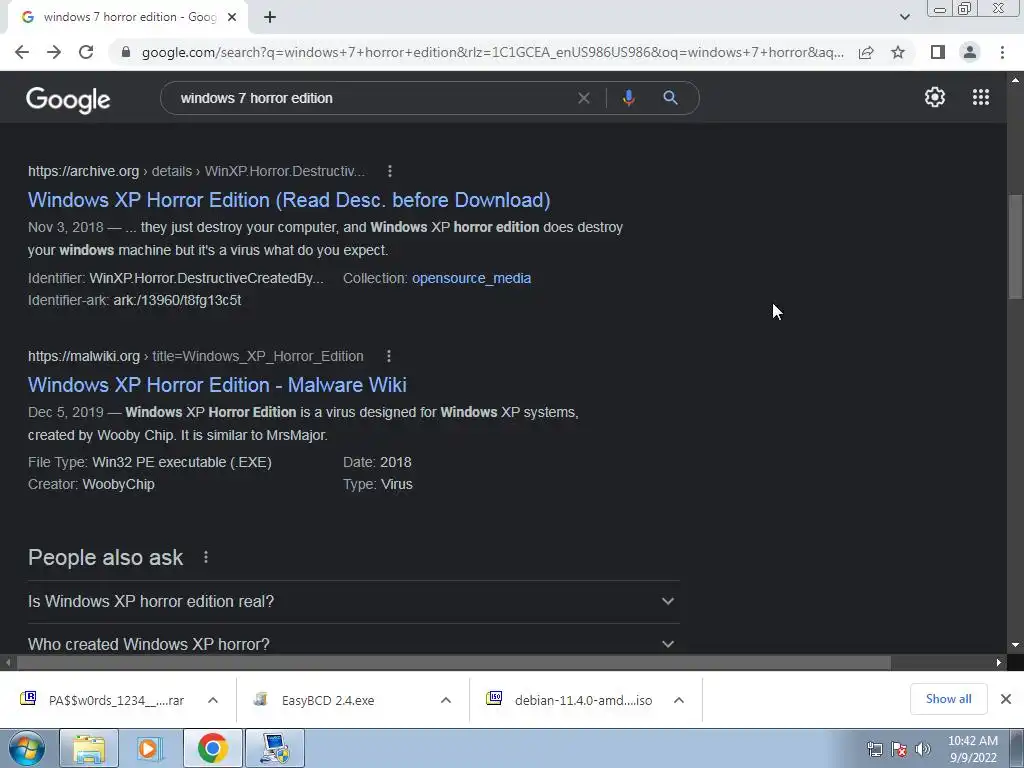Open the Google apps grid

[x=980, y=97]
